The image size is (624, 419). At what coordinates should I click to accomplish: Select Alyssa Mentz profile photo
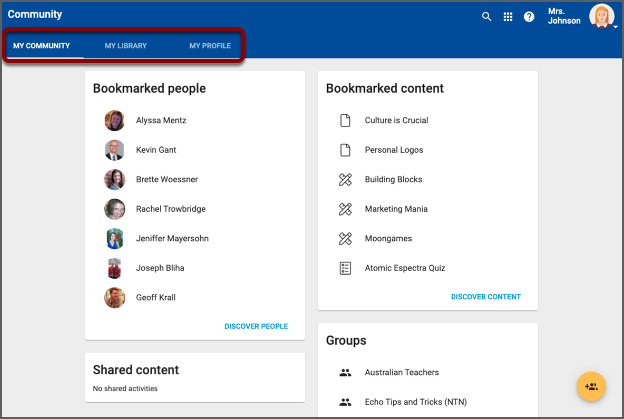[x=115, y=121]
